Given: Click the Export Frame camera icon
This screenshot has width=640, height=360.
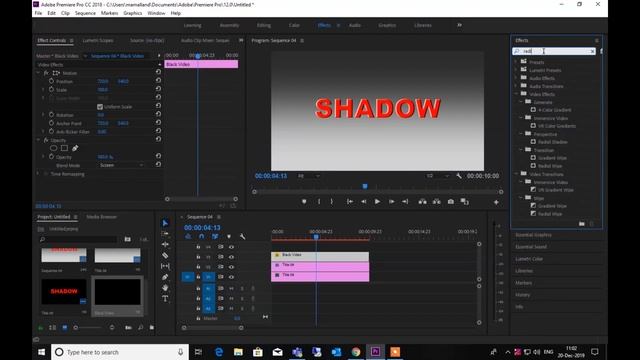Looking at the screenshot, I should pos(451,202).
